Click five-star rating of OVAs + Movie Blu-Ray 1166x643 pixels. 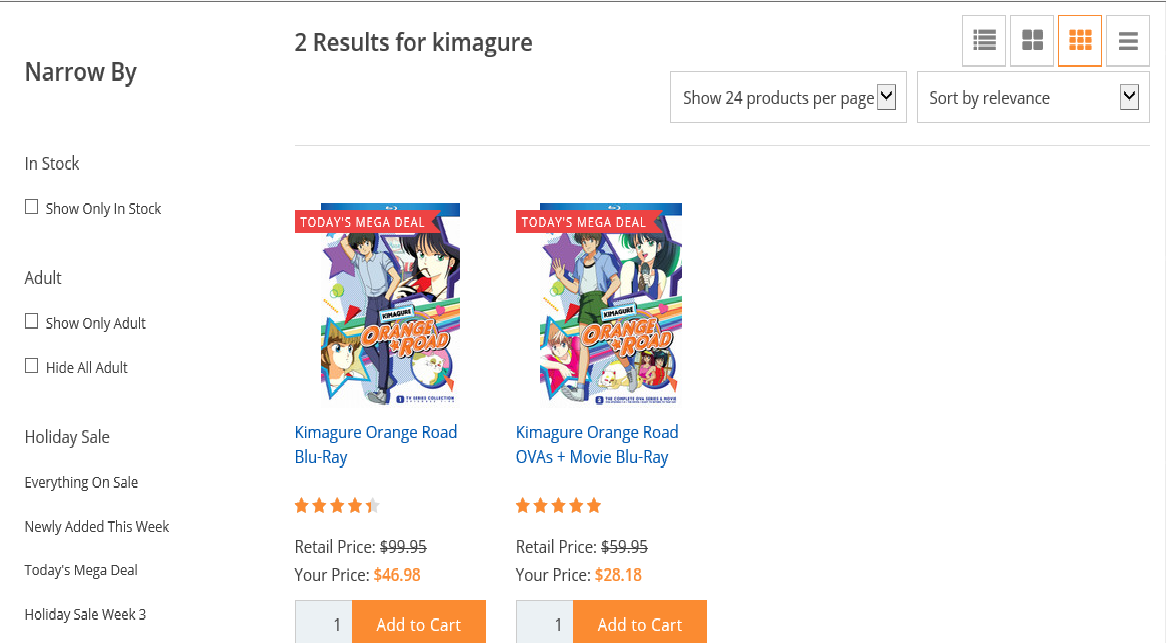(558, 506)
